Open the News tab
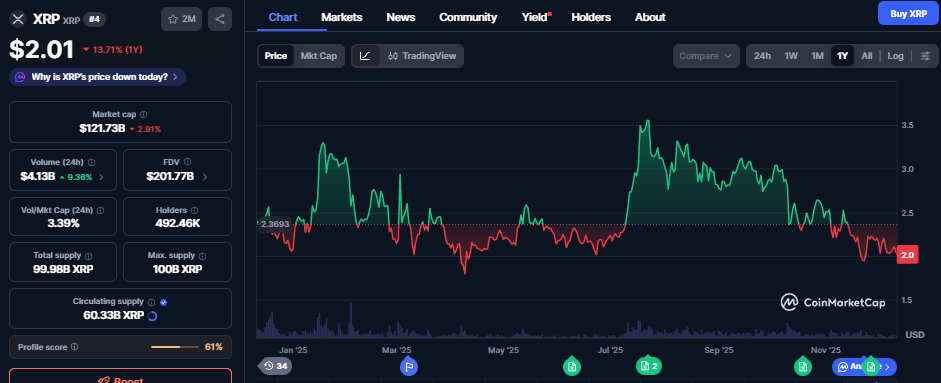The image size is (941, 383). click(401, 17)
